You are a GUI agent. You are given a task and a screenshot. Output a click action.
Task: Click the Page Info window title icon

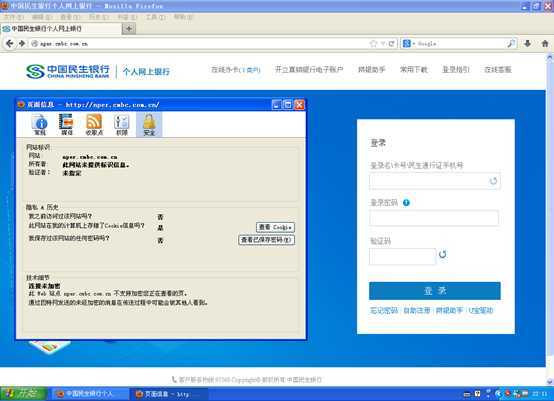coord(22,104)
